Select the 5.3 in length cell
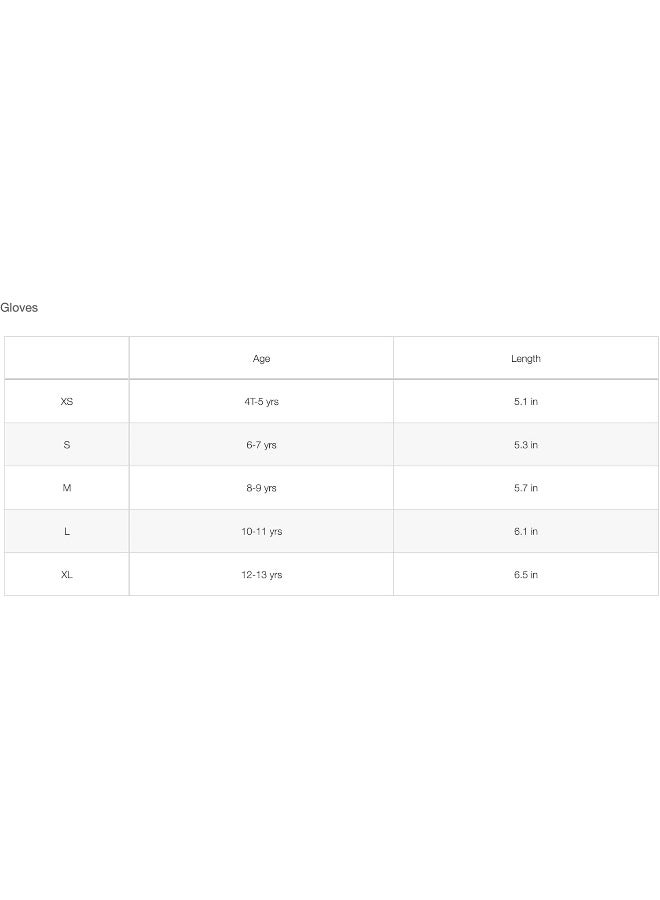The image size is (660, 900). [526, 445]
